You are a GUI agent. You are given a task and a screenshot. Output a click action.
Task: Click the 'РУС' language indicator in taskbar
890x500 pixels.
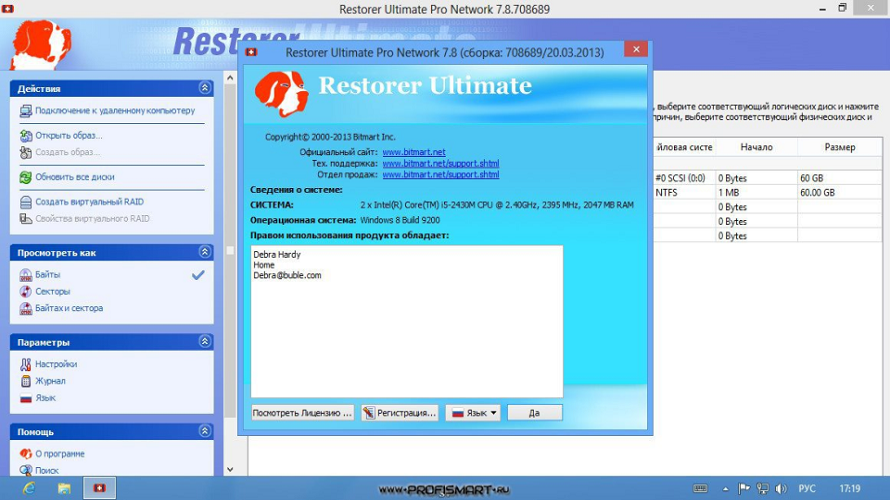[807, 489]
